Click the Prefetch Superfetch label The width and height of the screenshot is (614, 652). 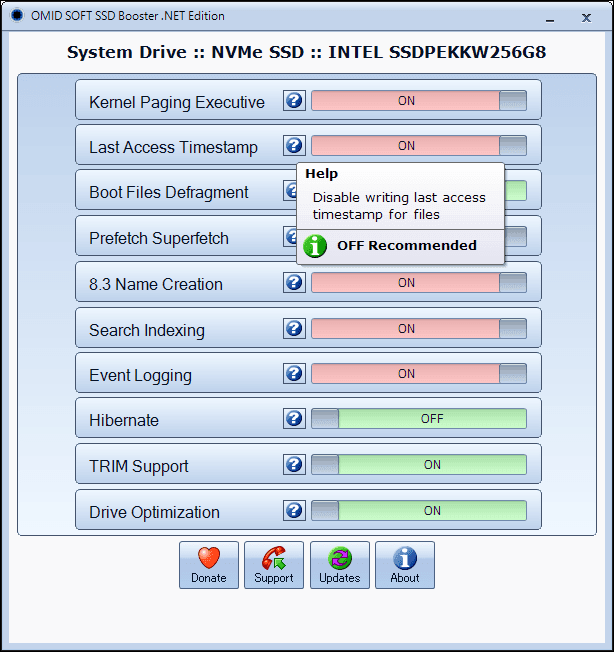click(159, 238)
